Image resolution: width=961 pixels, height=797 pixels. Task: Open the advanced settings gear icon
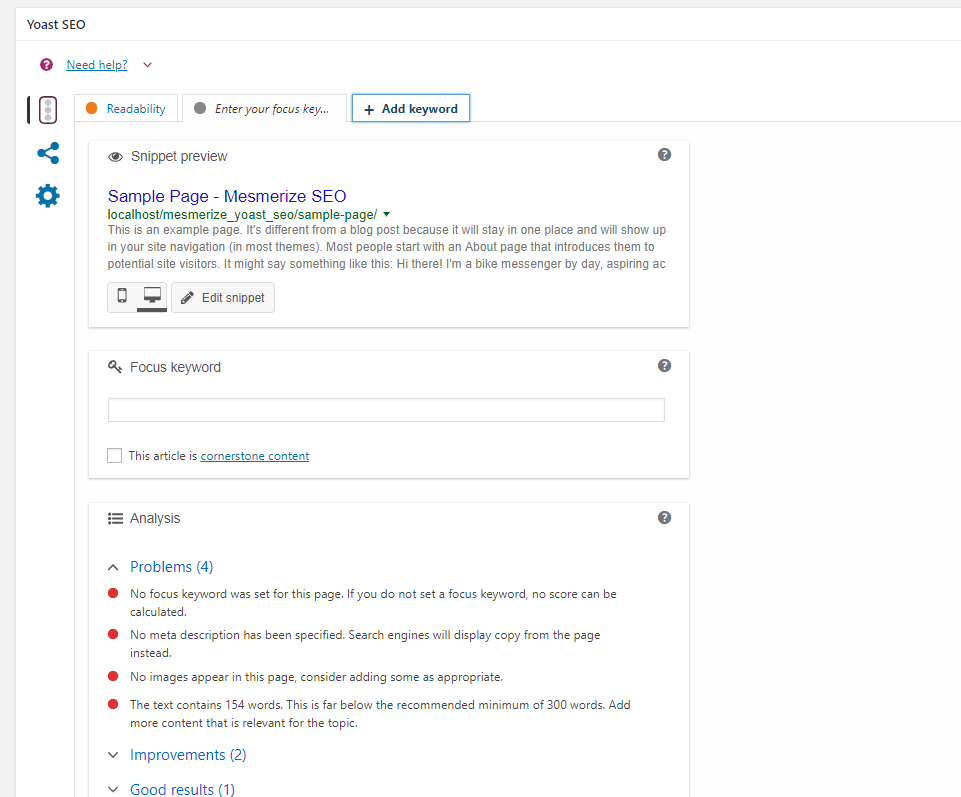point(47,196)
